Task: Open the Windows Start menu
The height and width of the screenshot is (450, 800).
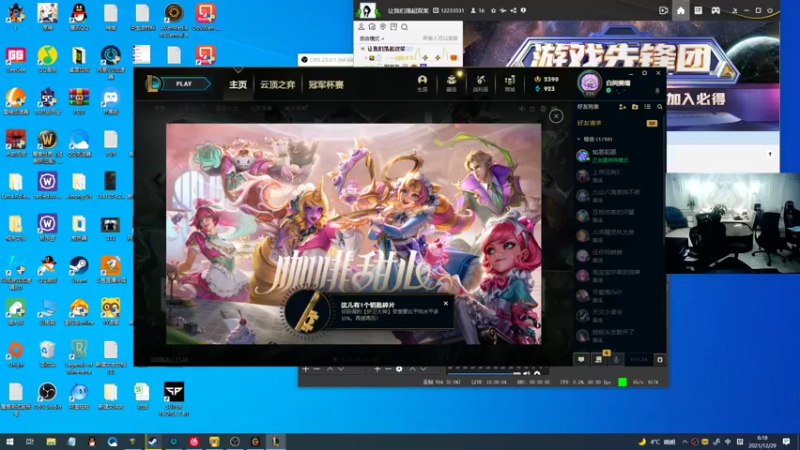Action: [x=9, y=441]
